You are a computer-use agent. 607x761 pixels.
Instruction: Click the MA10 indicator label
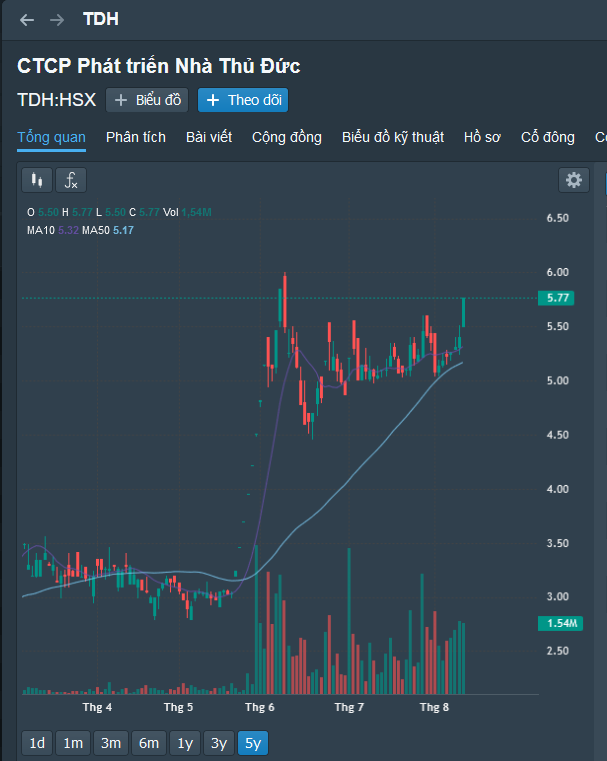[x=40, y=230]
